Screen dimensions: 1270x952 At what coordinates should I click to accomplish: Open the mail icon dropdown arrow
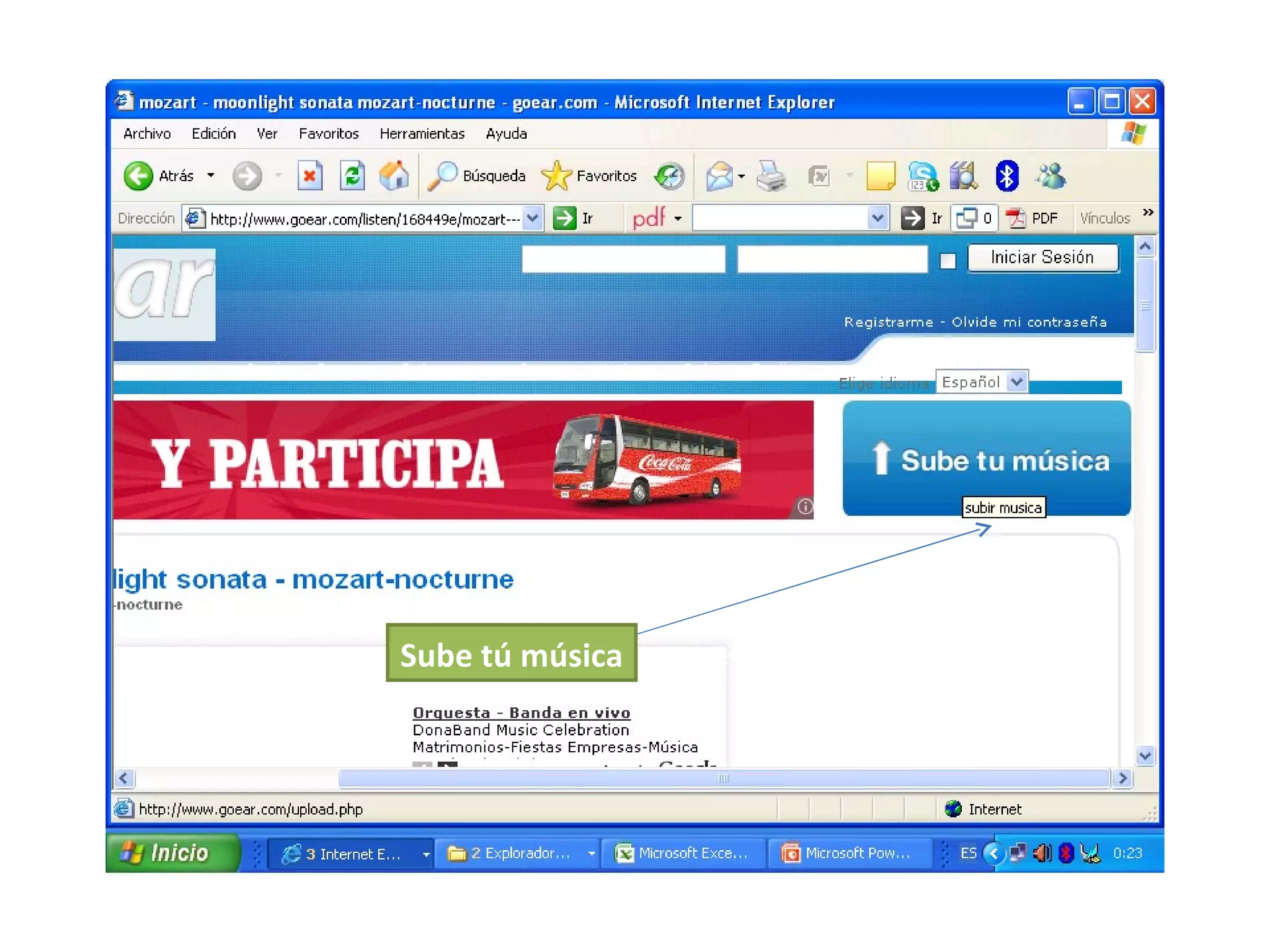click(741, 177)
